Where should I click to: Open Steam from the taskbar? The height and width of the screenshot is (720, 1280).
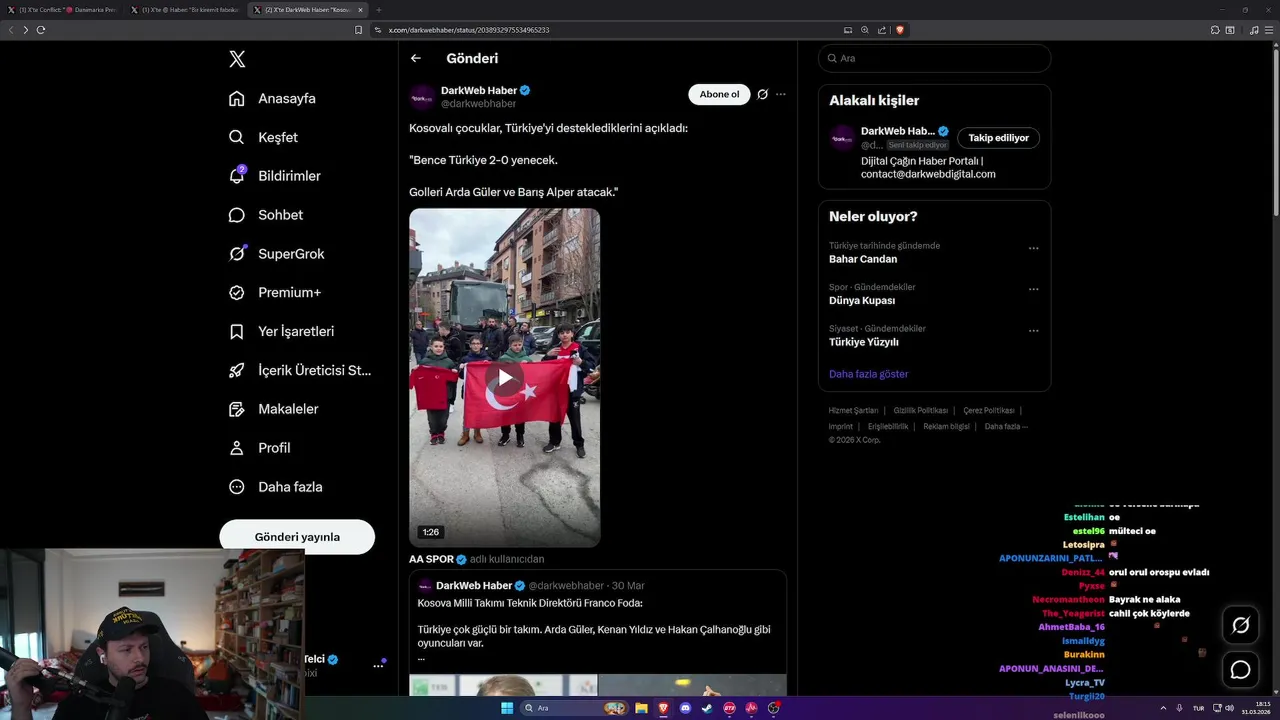click(707, 708)
